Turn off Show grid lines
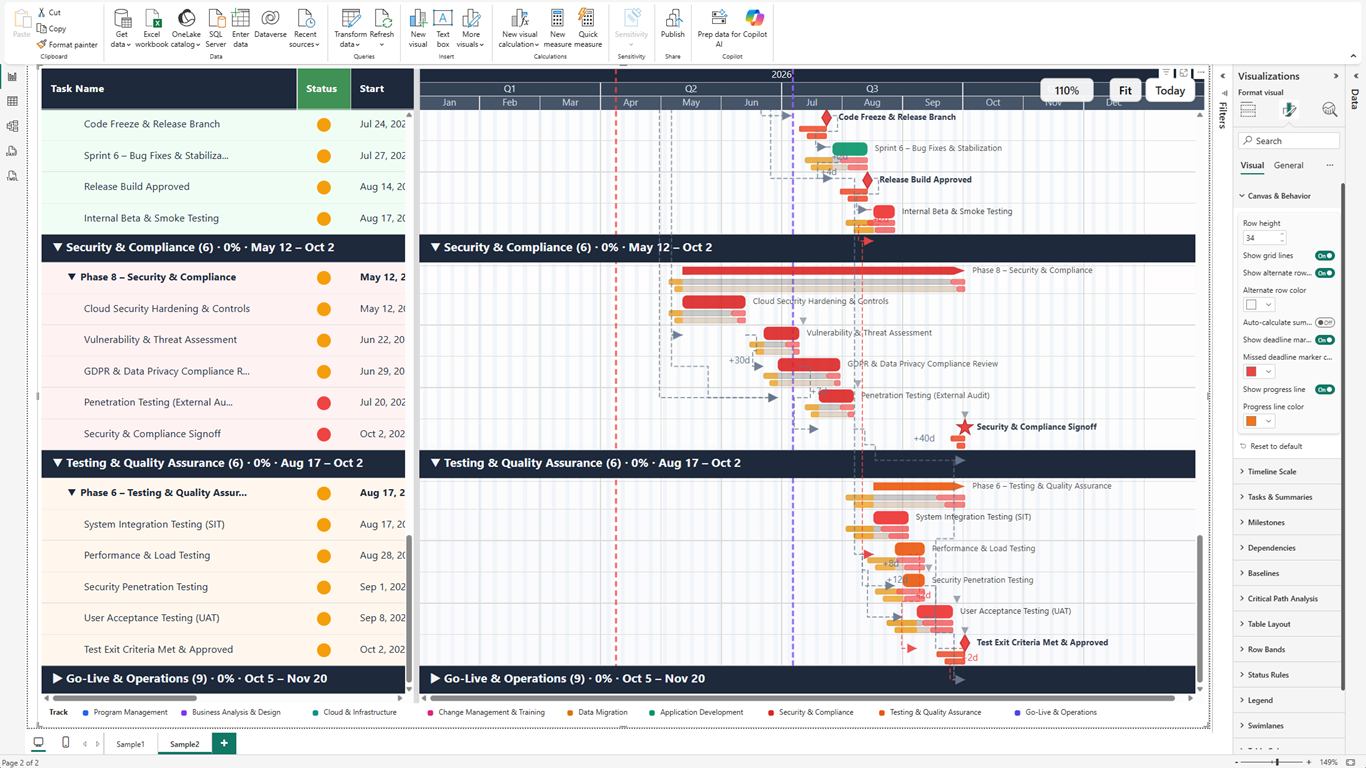Image resolution: width=1366 pixels, height=768 pixels. pos(1326,256)
